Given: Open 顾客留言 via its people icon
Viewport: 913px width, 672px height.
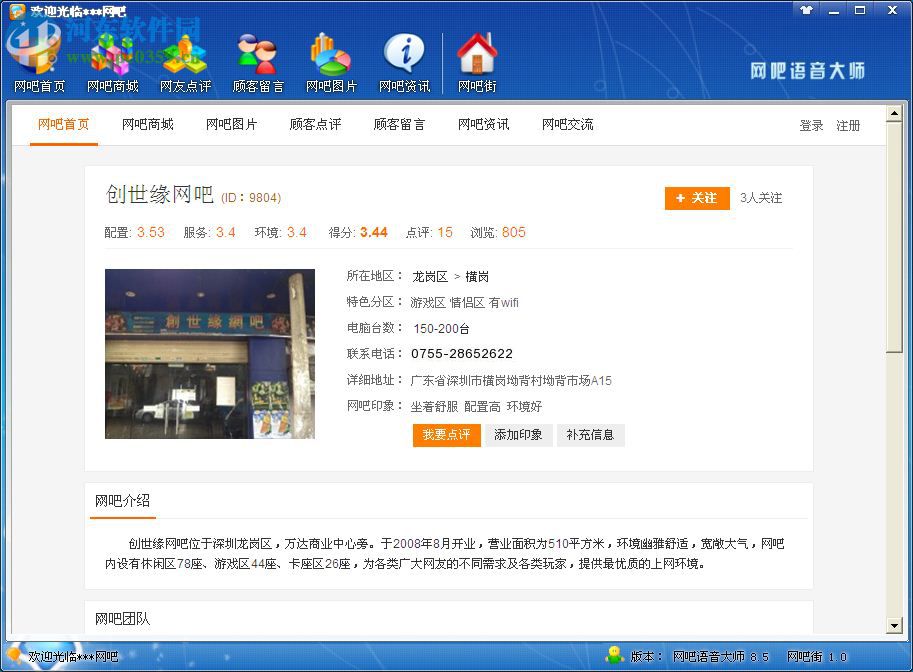Looking at the screenshot, I should click(257, 52).
